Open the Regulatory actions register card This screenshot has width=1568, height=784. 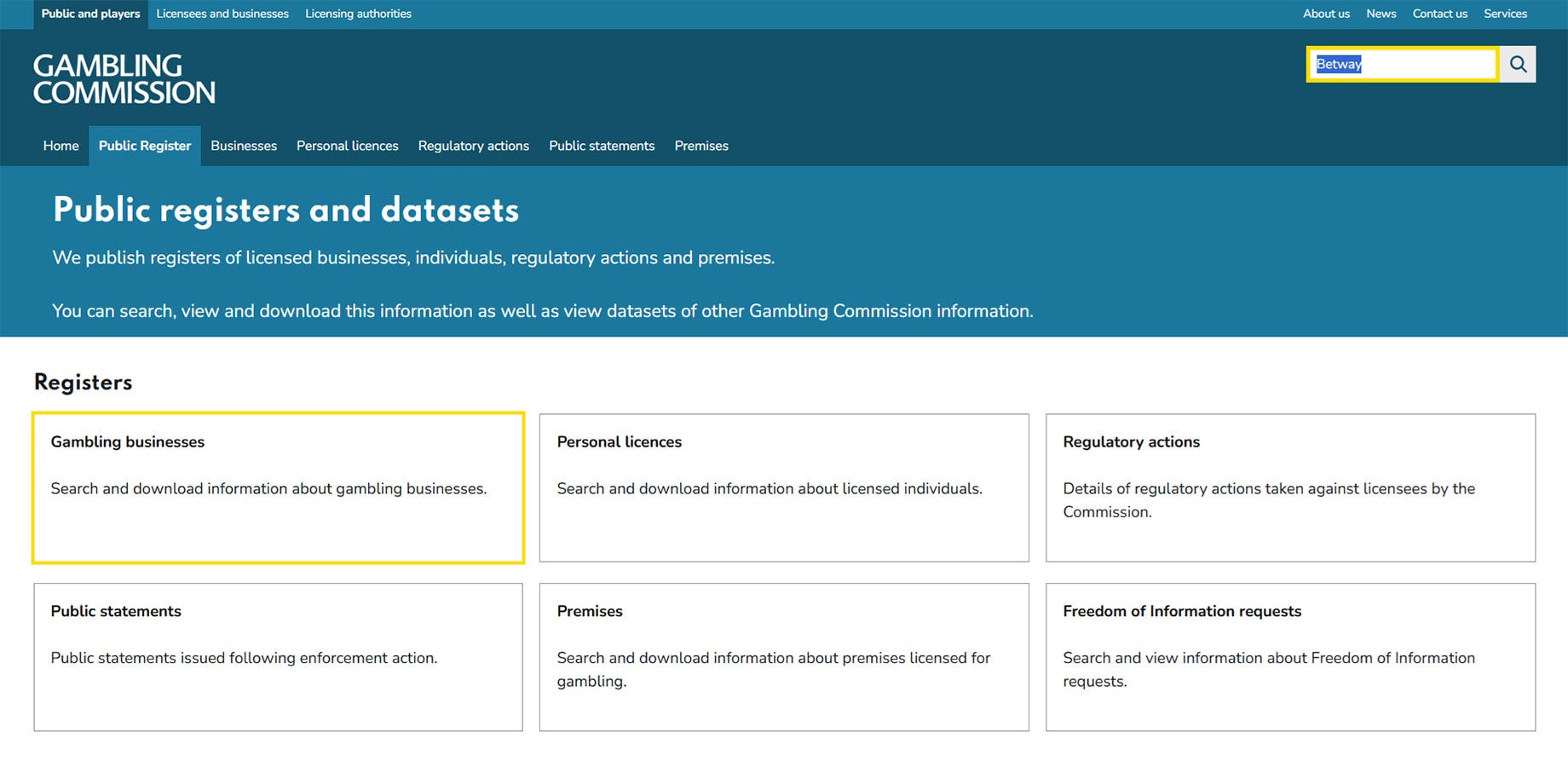[x=1290, y=487]
